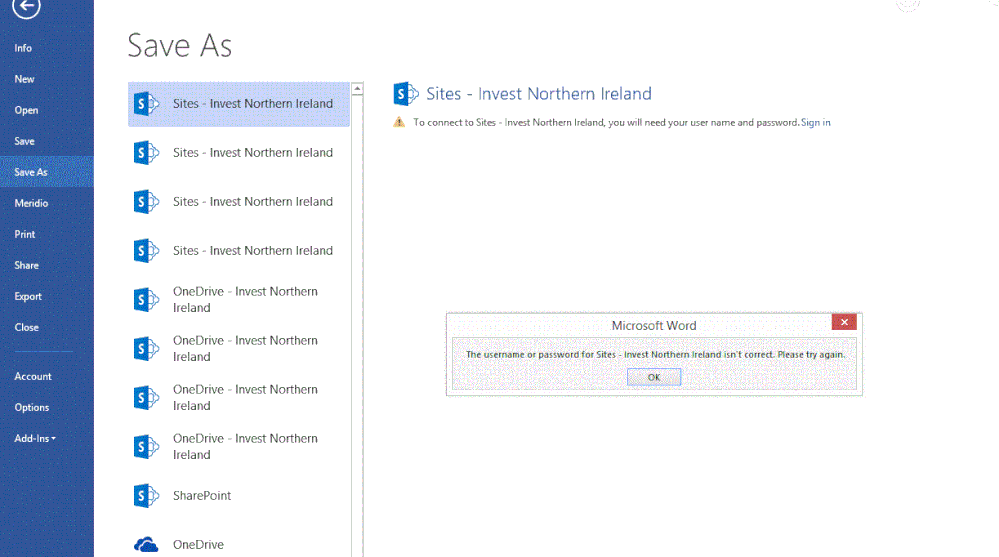999x557 pixels.
Task: Click the OneDrive cloud icon
Action: (146, 545)
